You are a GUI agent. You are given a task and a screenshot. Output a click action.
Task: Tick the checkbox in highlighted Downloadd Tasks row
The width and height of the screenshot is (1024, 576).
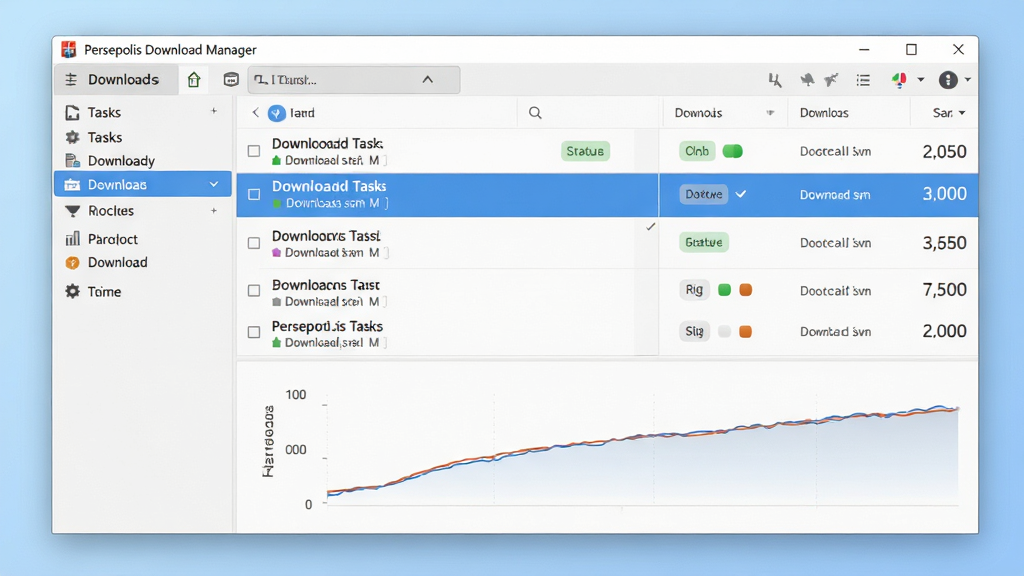coord(254,195)
